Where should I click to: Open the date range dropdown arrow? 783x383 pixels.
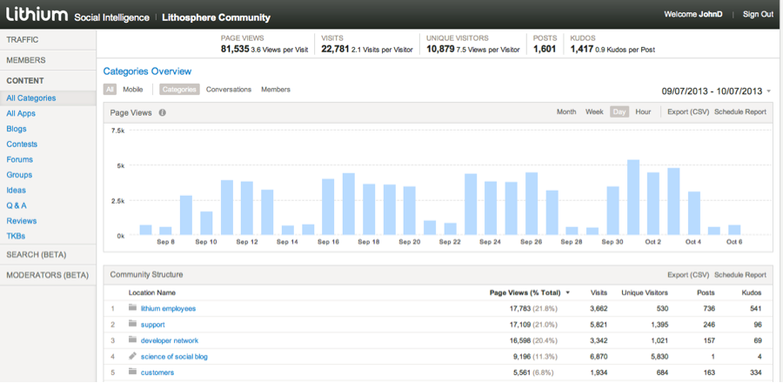click(x=769, y=91)
